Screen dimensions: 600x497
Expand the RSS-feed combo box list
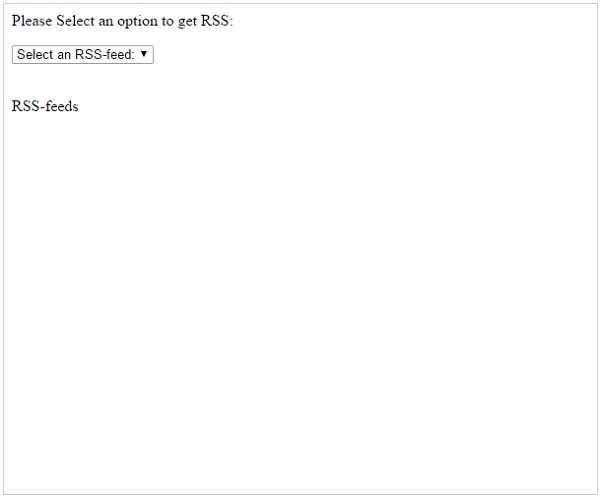pos(83,54)
